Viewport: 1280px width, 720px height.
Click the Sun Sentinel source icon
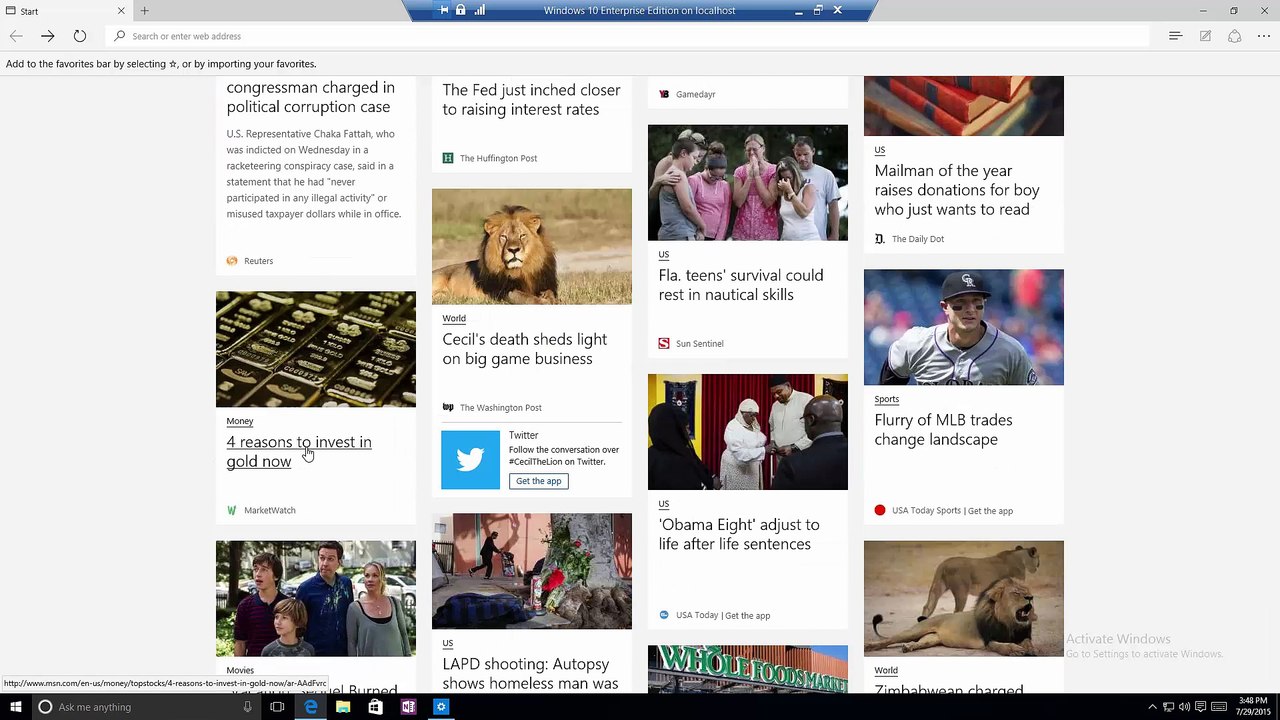click(x=664, y=343)
